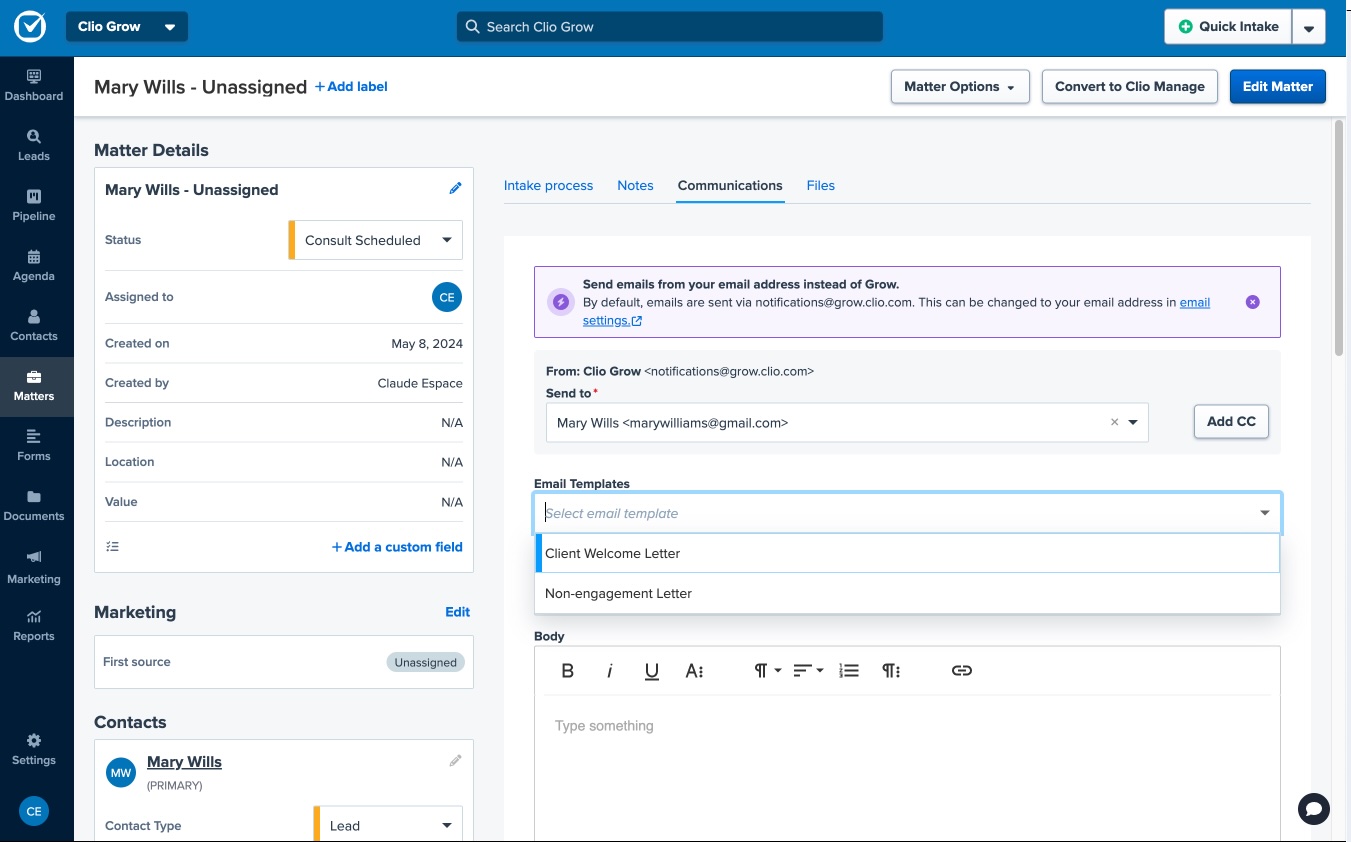Click Add a custom field link
The width and height of the screenshot is (1351, 842).
pos(397,547)
